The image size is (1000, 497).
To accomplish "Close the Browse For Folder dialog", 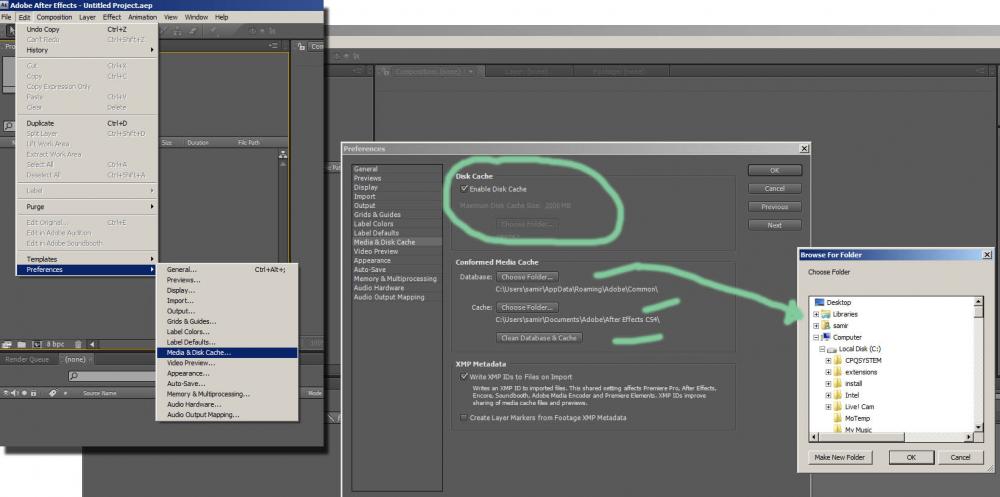I will (987, 255).
